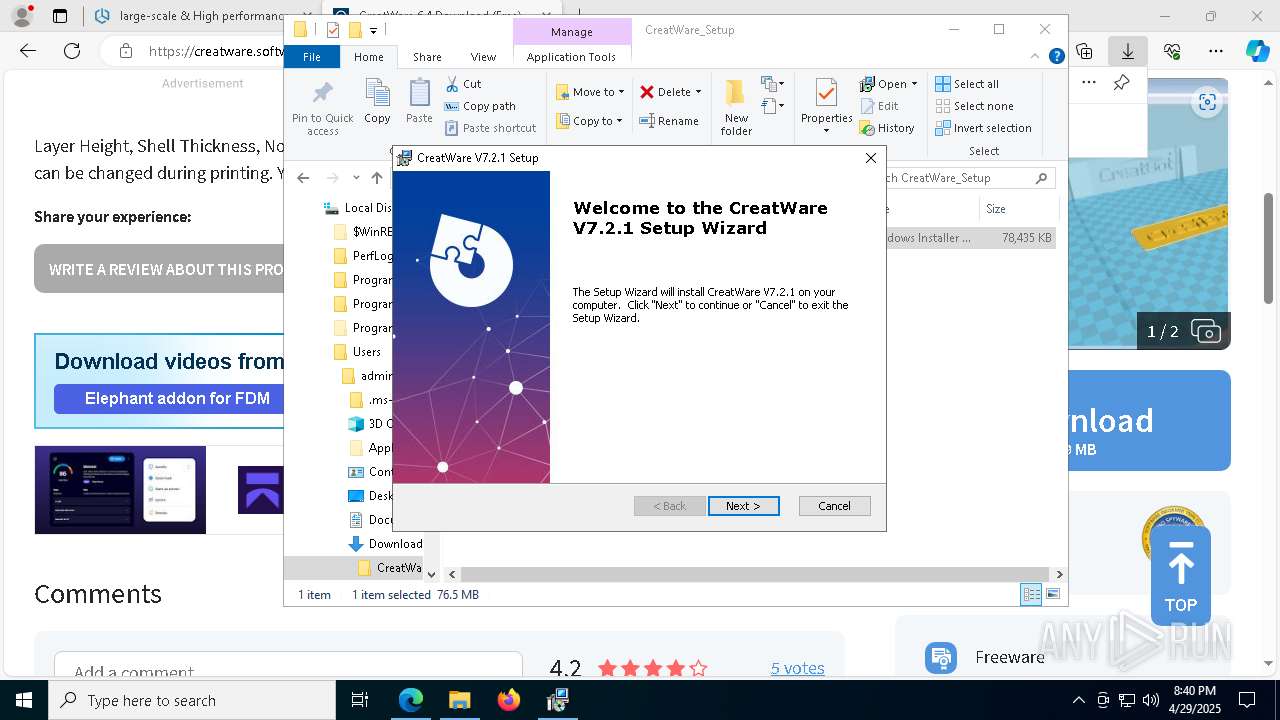Open the Copilot icon in Edge
Viewport: 1280px width, 720px height.
click(1257, 50)
